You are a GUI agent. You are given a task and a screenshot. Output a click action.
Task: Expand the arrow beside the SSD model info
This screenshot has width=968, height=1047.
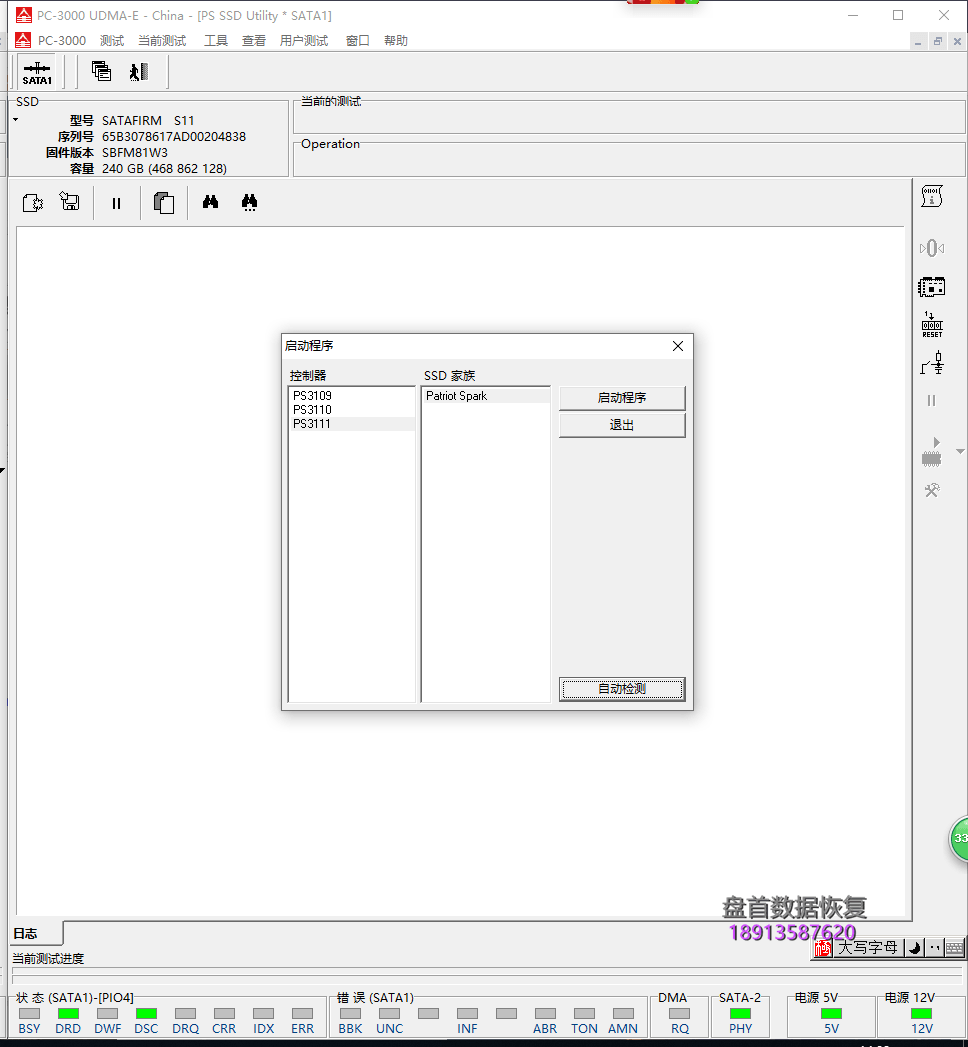pos(15,120)
